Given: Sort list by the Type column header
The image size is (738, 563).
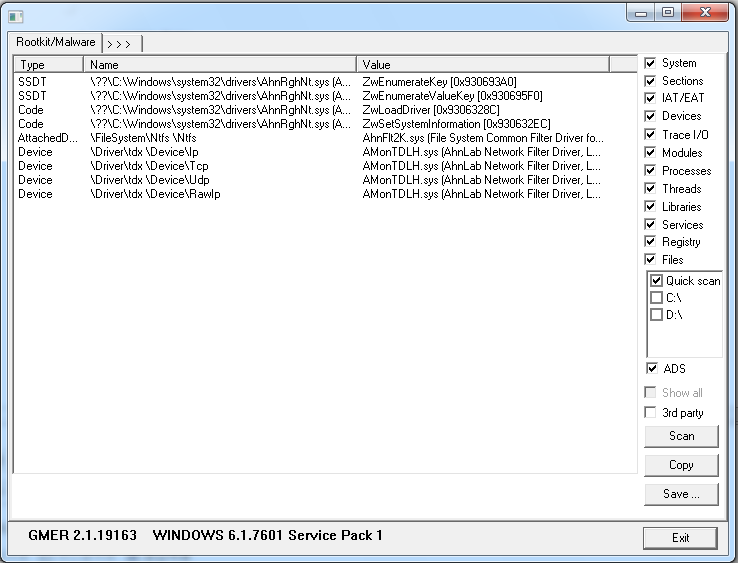Looking at the screenshot, I should click(x=48, y=64).
